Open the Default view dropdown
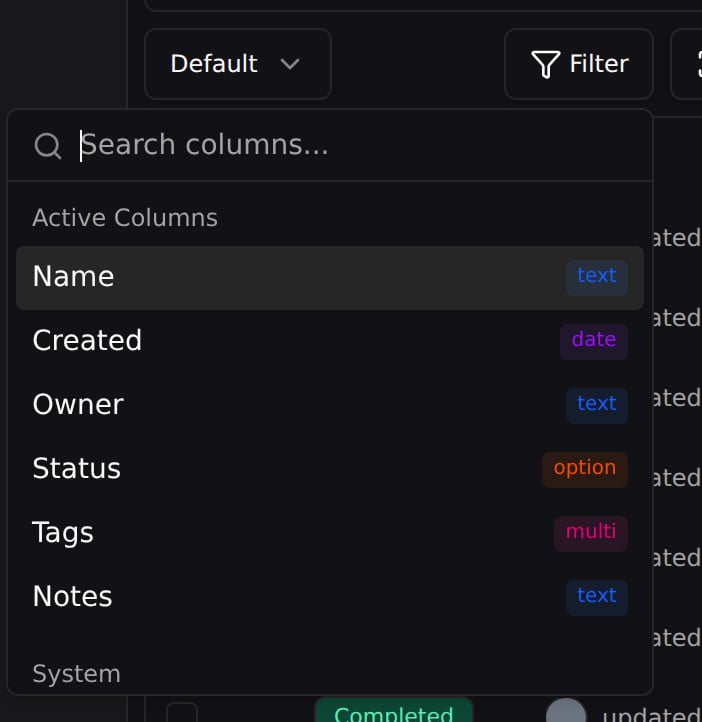This screenshot has height=722, width=702. [238, 64]
